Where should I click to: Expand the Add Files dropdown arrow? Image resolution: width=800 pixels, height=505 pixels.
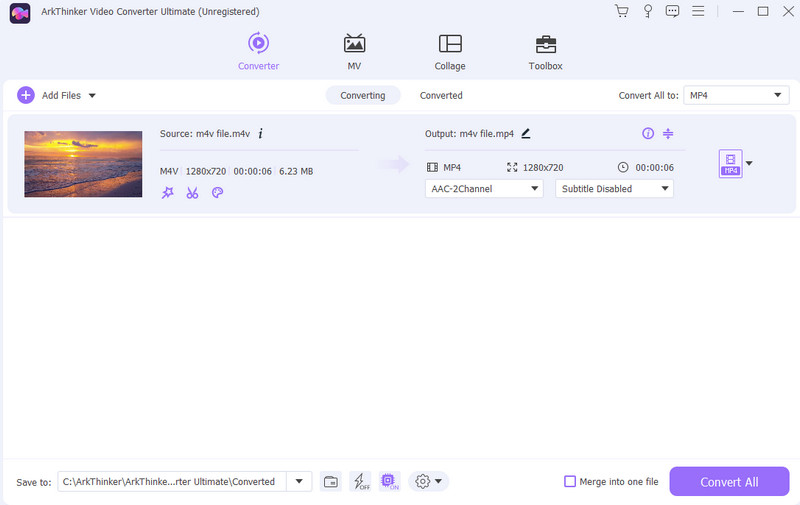click(x=92, y=95)
